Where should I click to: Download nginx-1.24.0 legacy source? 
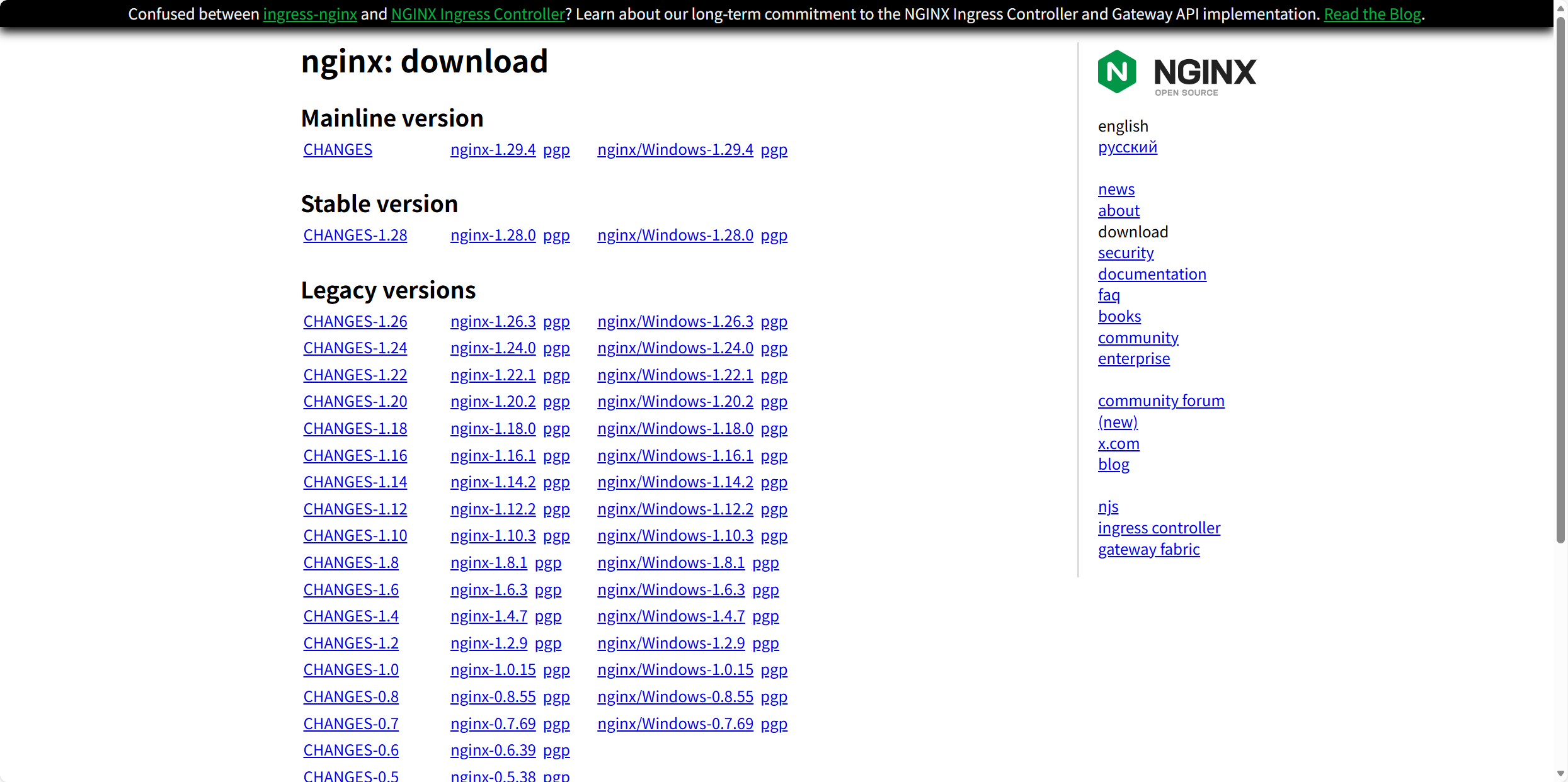[x=493, y=348]
